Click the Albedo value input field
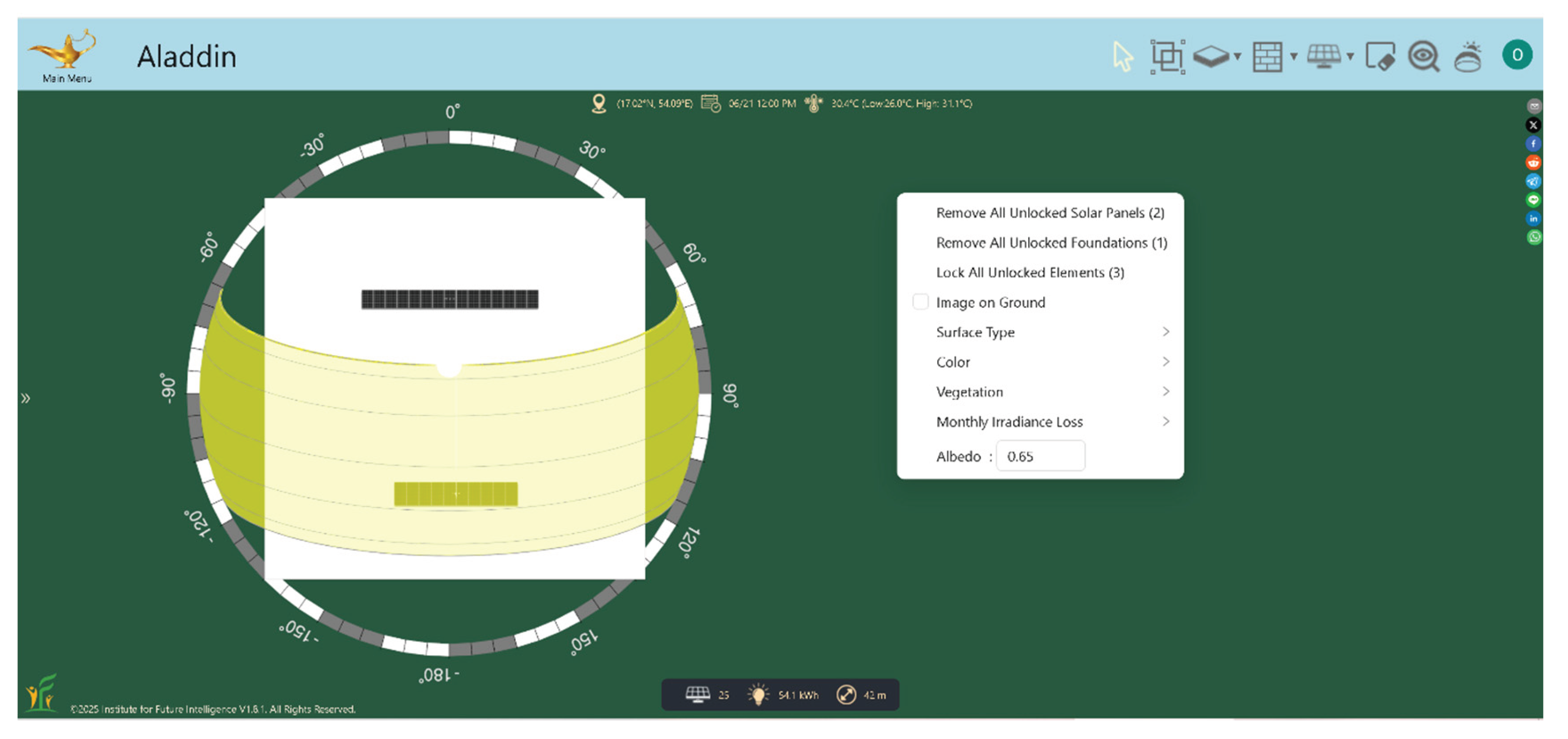Image resolution: width=1568 pixels, height=739 pixels. [x=1039, y=456]
